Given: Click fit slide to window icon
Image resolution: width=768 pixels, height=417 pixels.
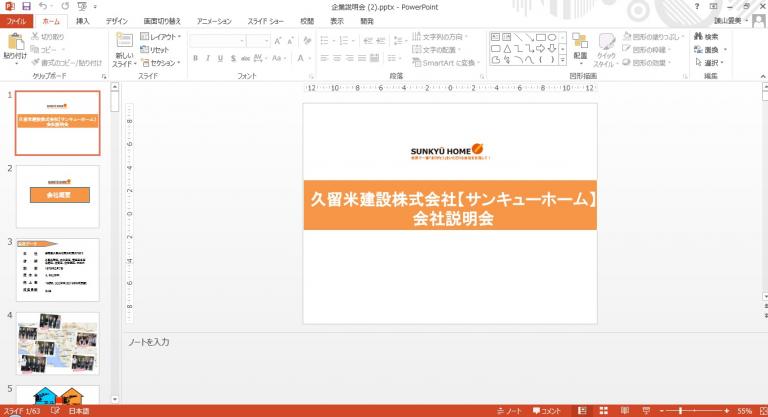Looking at the screenshot, I should 763,411.
